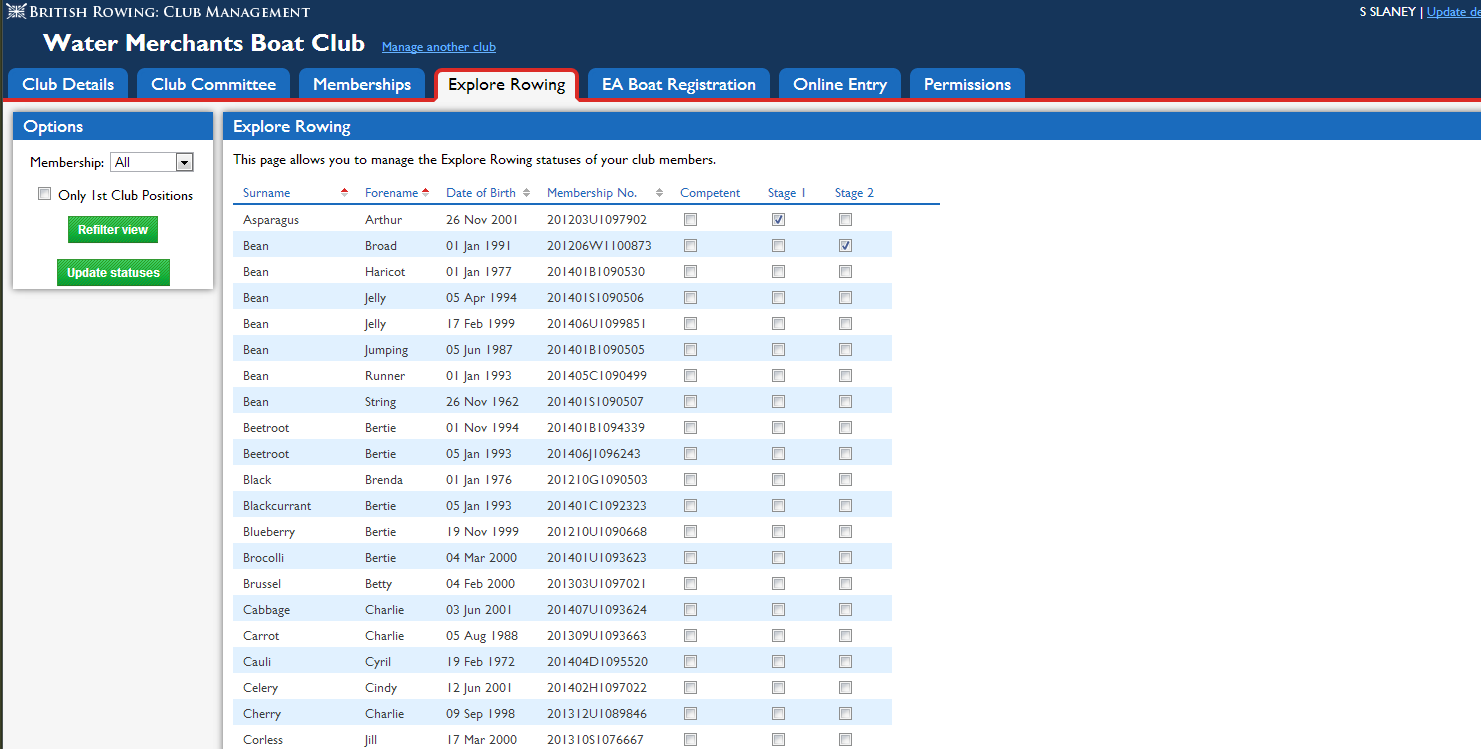Open the Club Committee tab
1481x749 pixels.
click(213, 84)
